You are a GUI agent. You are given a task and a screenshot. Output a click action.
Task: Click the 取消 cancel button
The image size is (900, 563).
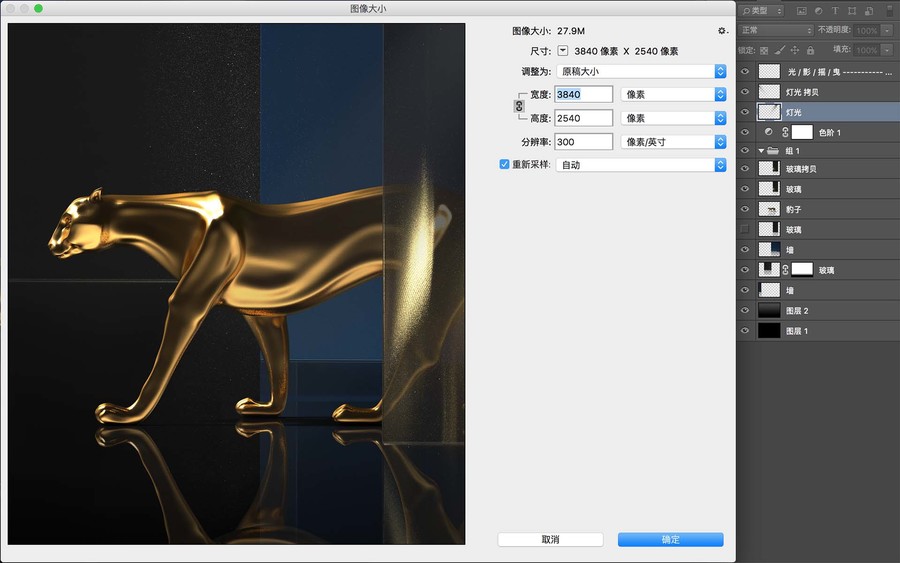[550, 539]
